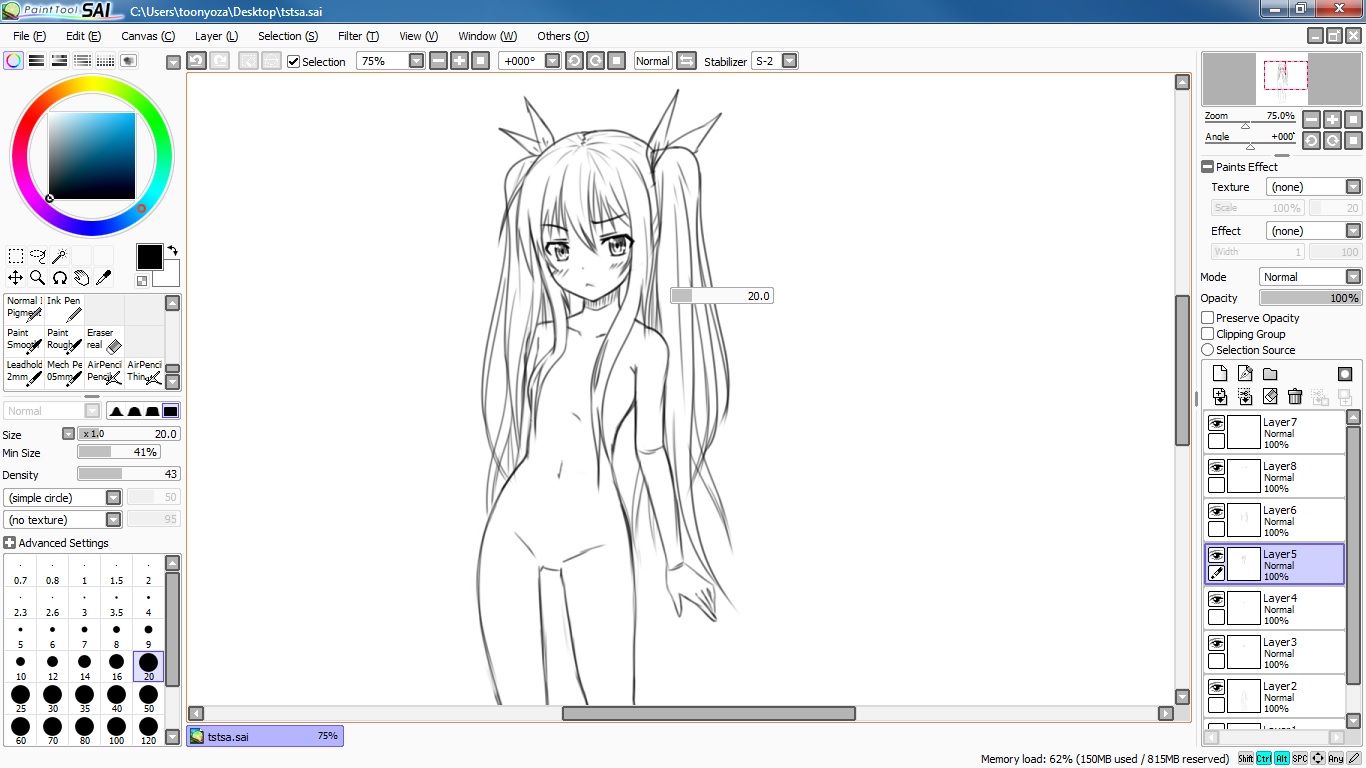The width and height of the screenshot is (1366, 768).
Task: Delete the current layer with trash icon
Action: pos(1295,397)
